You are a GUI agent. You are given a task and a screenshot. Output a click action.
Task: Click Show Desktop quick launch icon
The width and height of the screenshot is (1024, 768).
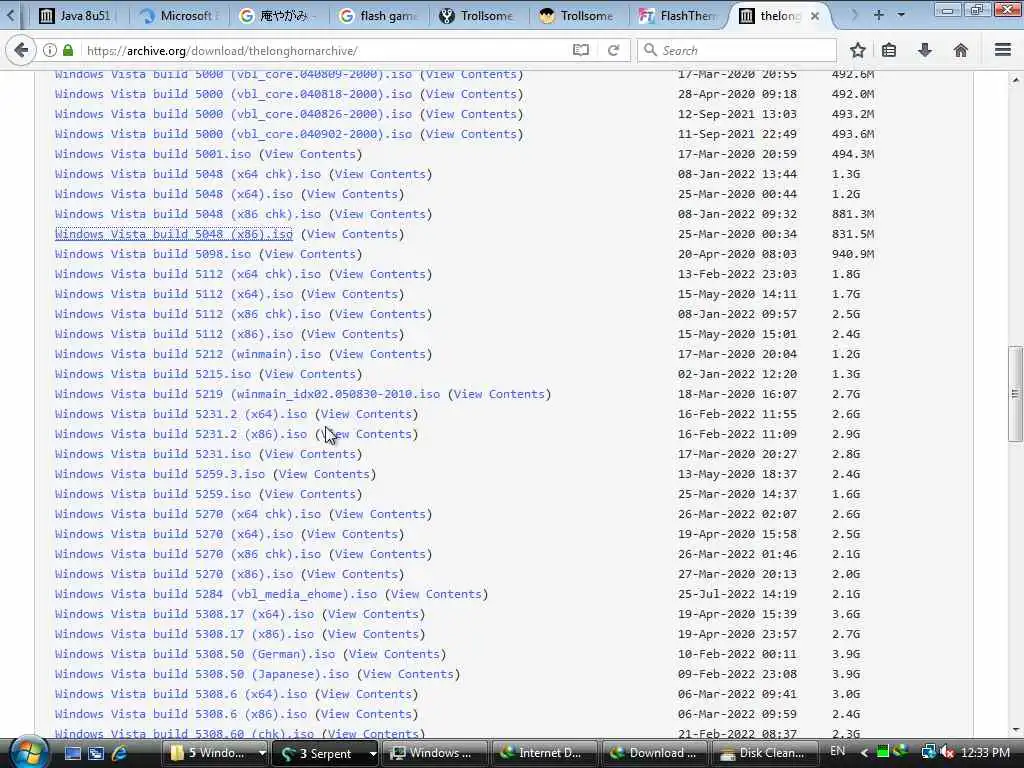click(x=72, y=753)
